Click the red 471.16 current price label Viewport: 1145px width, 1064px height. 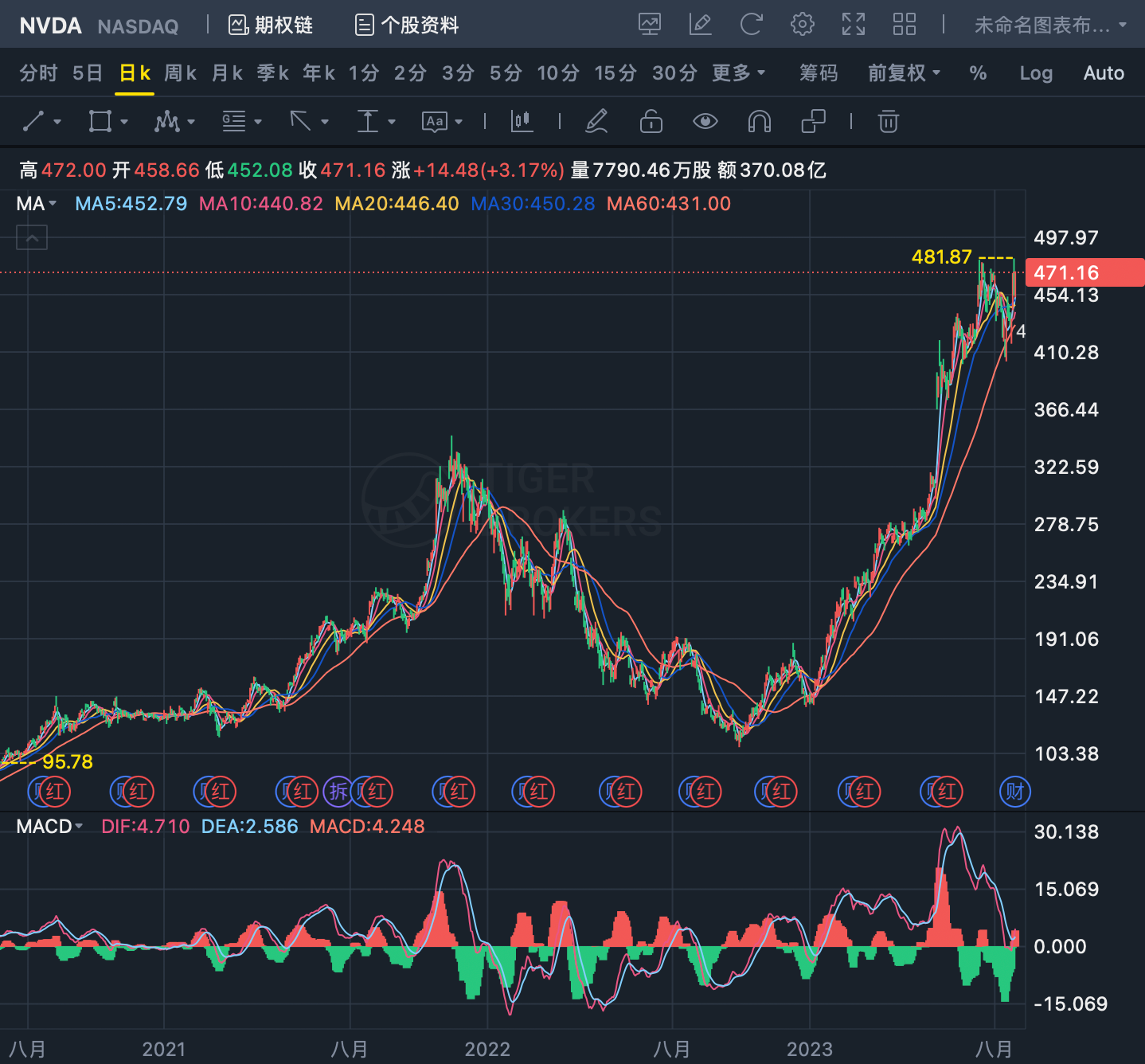coord(1084,272)
